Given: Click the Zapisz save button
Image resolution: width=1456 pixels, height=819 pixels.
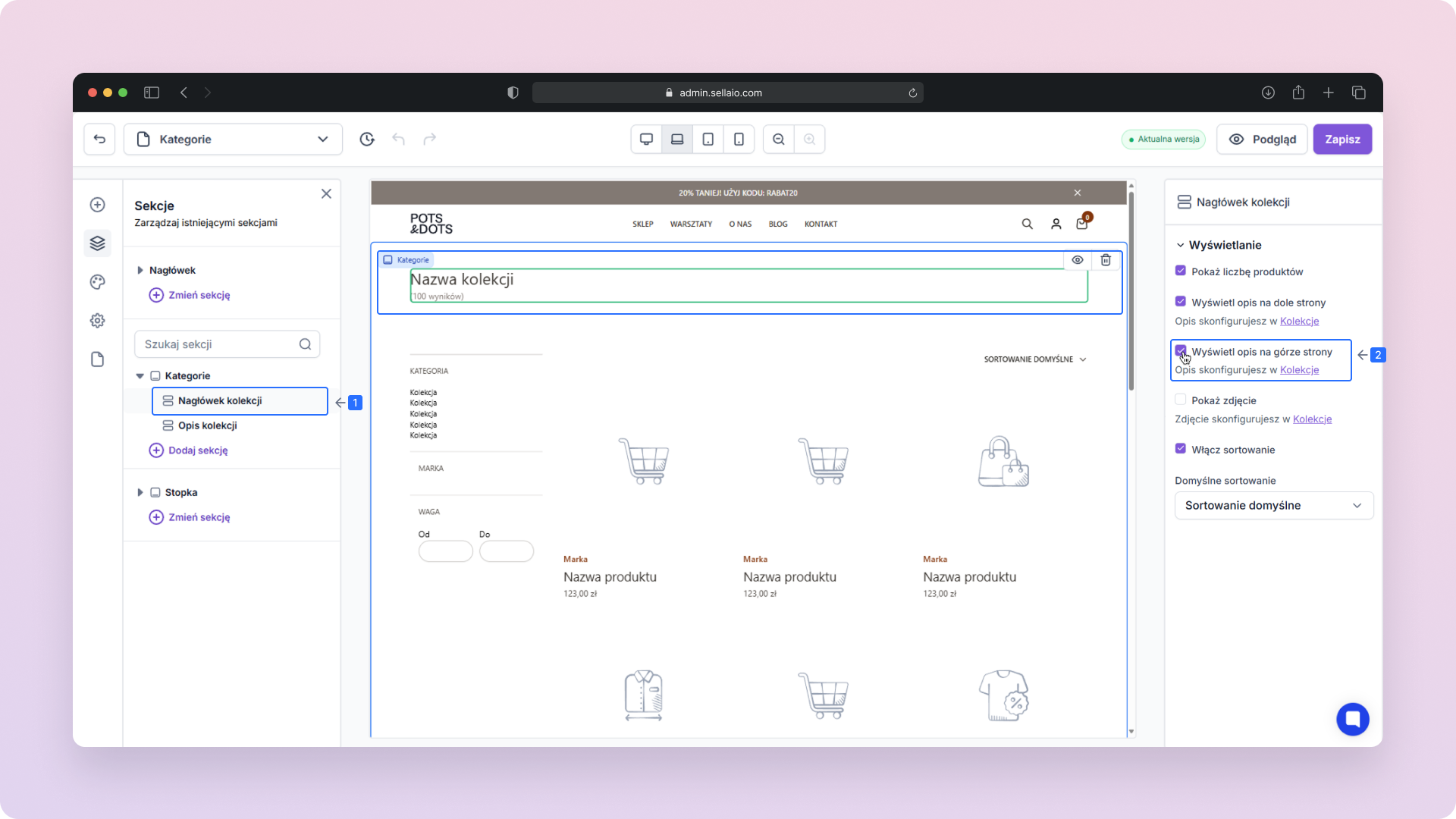Looking at the screenshot, I should [1341, 140].
